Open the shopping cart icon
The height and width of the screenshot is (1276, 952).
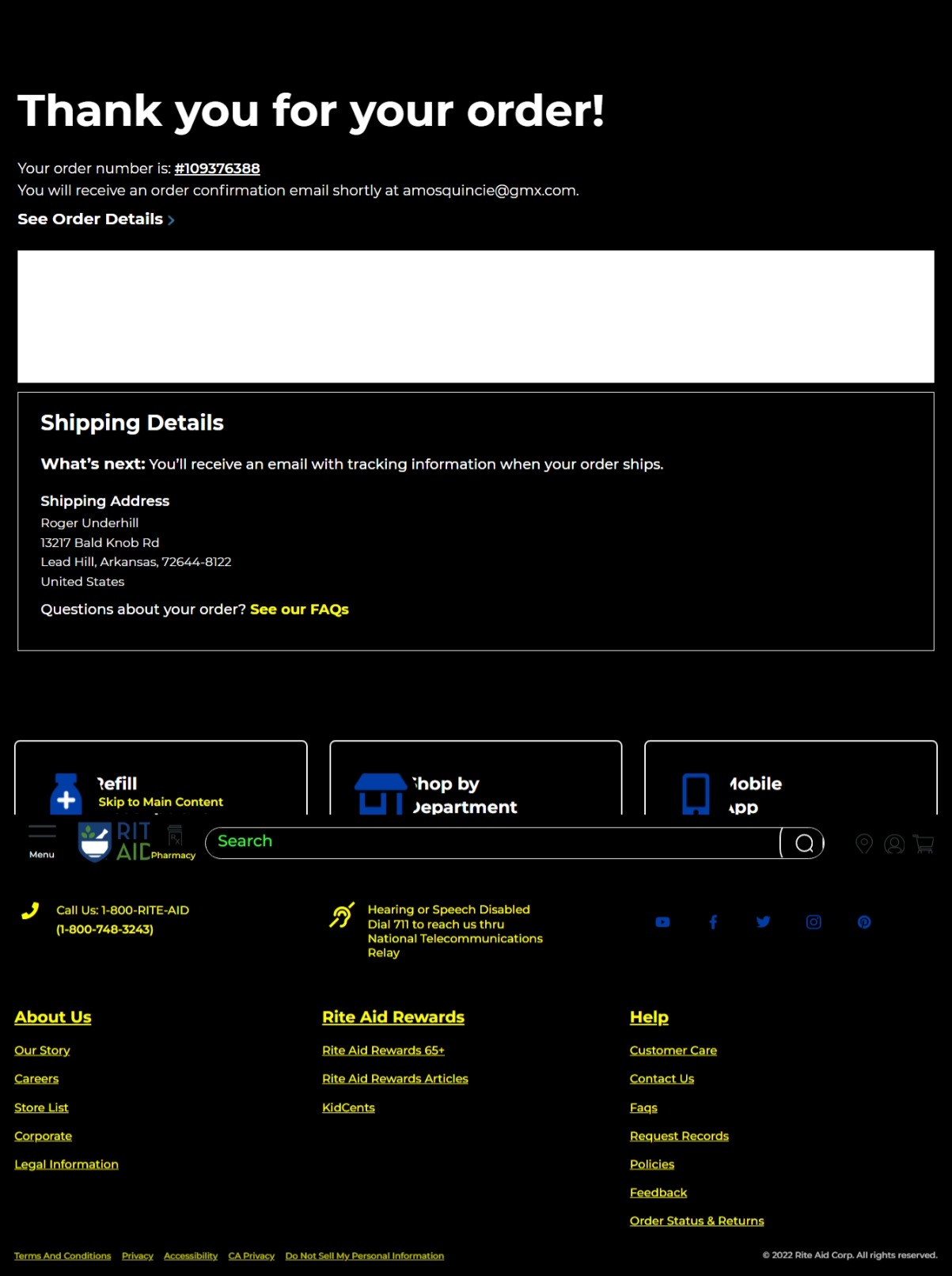[x=924, y=844]
